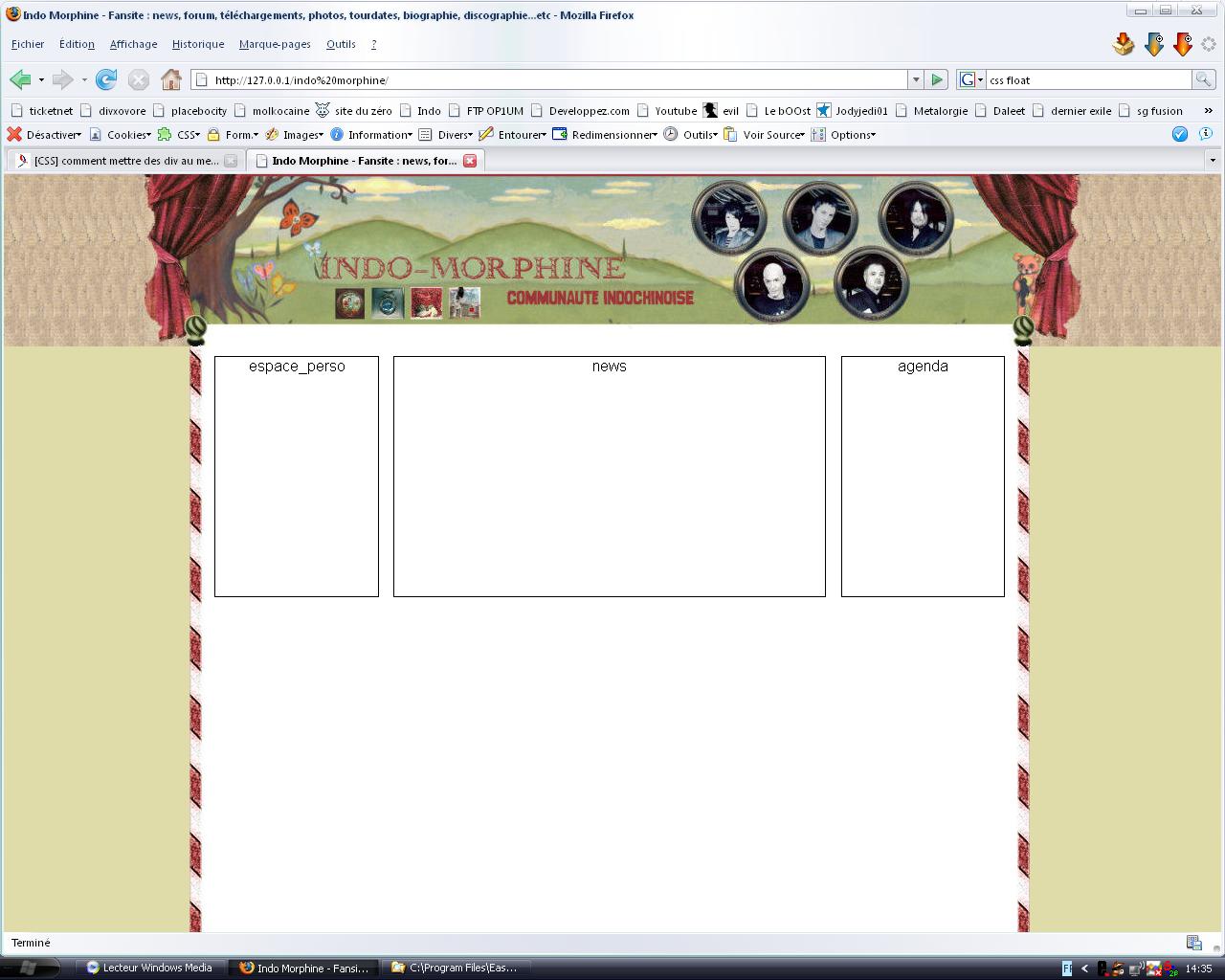Close the [CSS] comment mettre tab
Image resolution: width=1225 pixels, height=980 pixels.
click(231, 161)
